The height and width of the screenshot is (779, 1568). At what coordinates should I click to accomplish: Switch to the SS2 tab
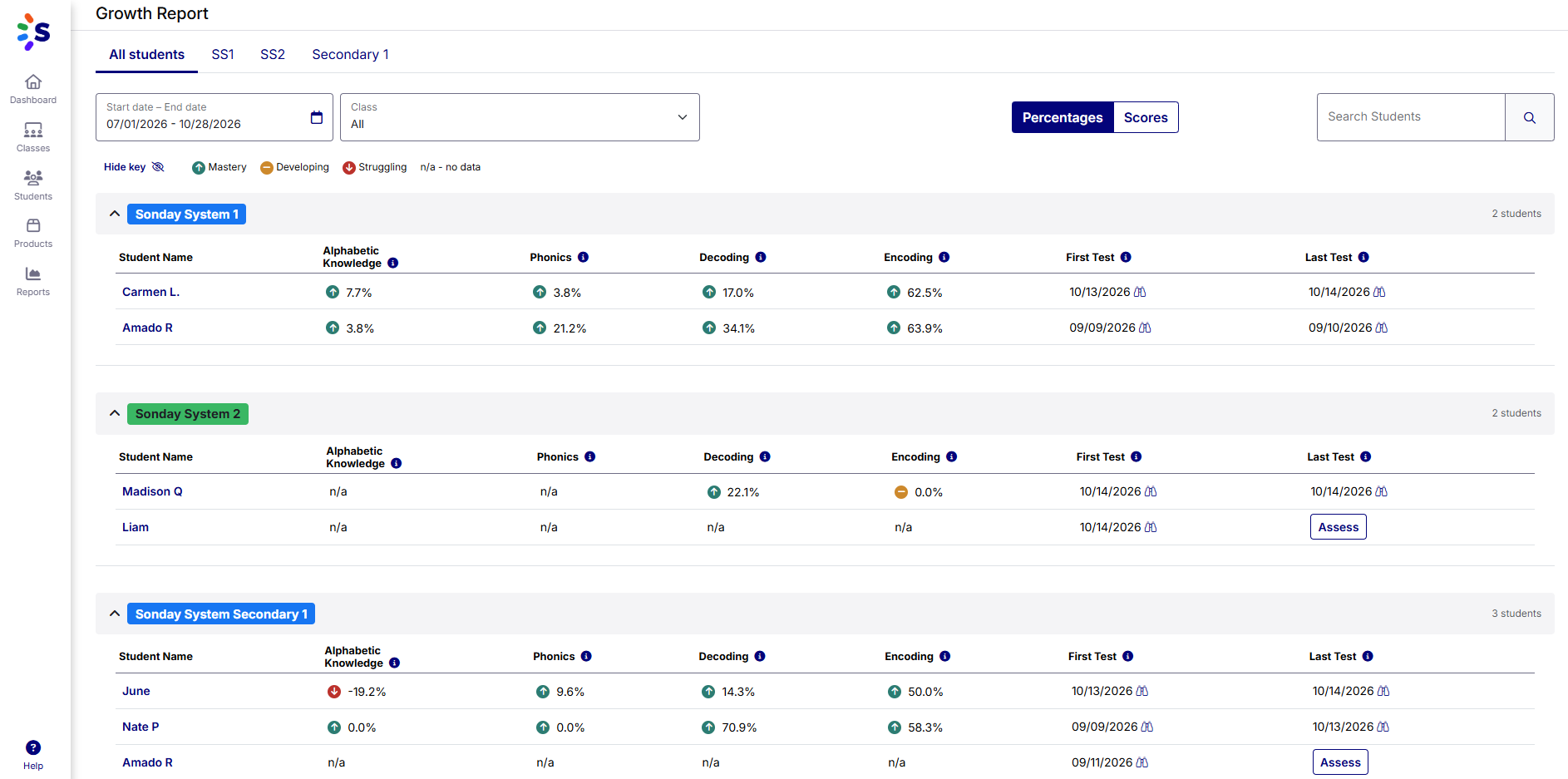pyautogui.click(x=273, y=54)
